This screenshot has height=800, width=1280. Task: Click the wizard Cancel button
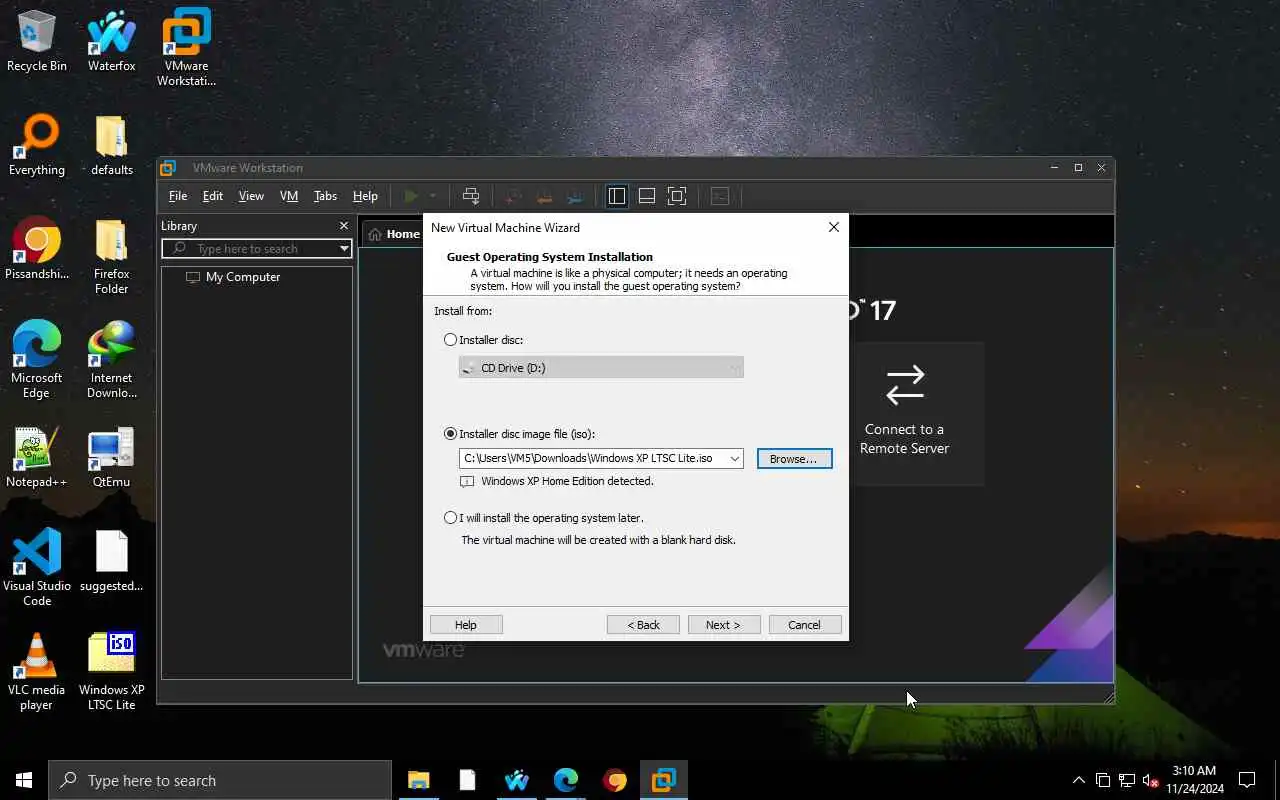[x=805, y=624]
